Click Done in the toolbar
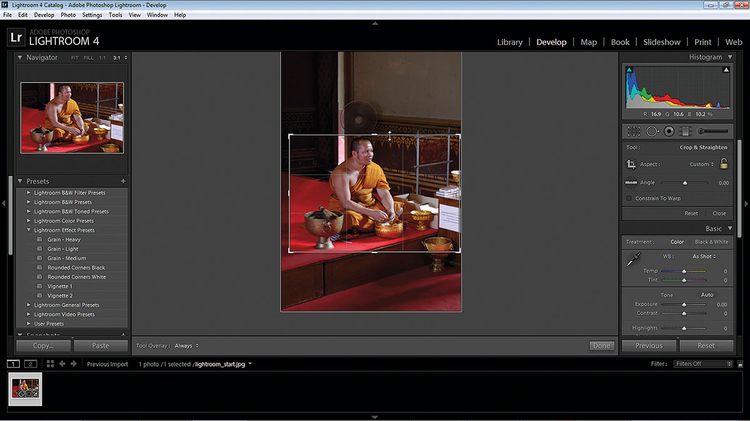The height and width of the screenshot is (421, 750). point(602,346)
